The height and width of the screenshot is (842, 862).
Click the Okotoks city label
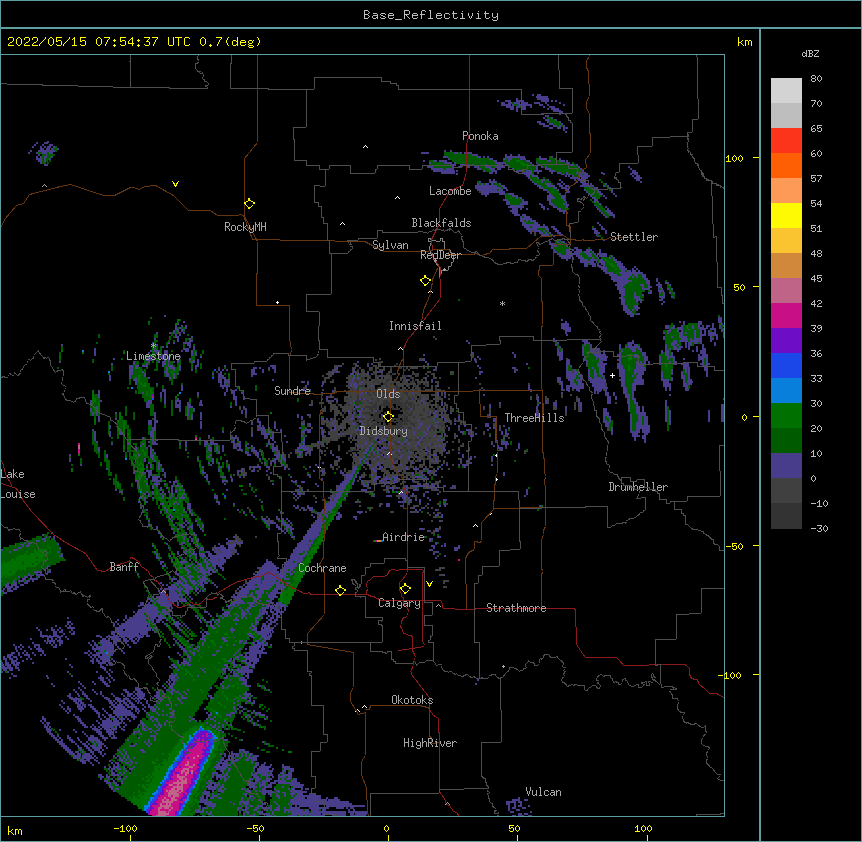pos(412,700)
